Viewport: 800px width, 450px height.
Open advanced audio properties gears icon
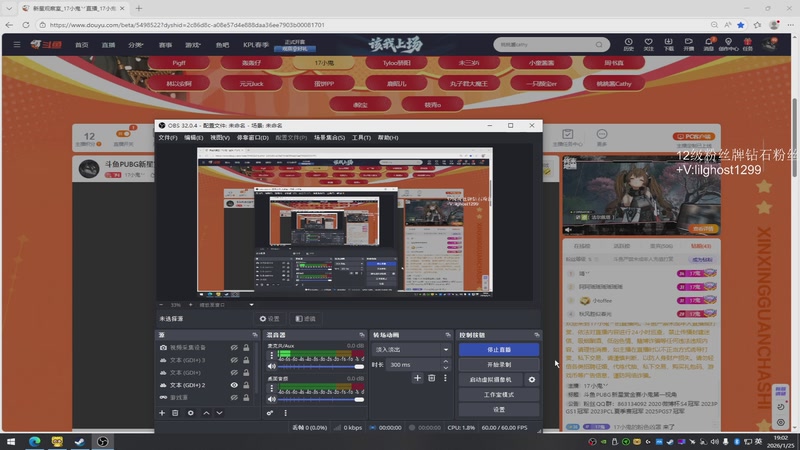(270, 413)
